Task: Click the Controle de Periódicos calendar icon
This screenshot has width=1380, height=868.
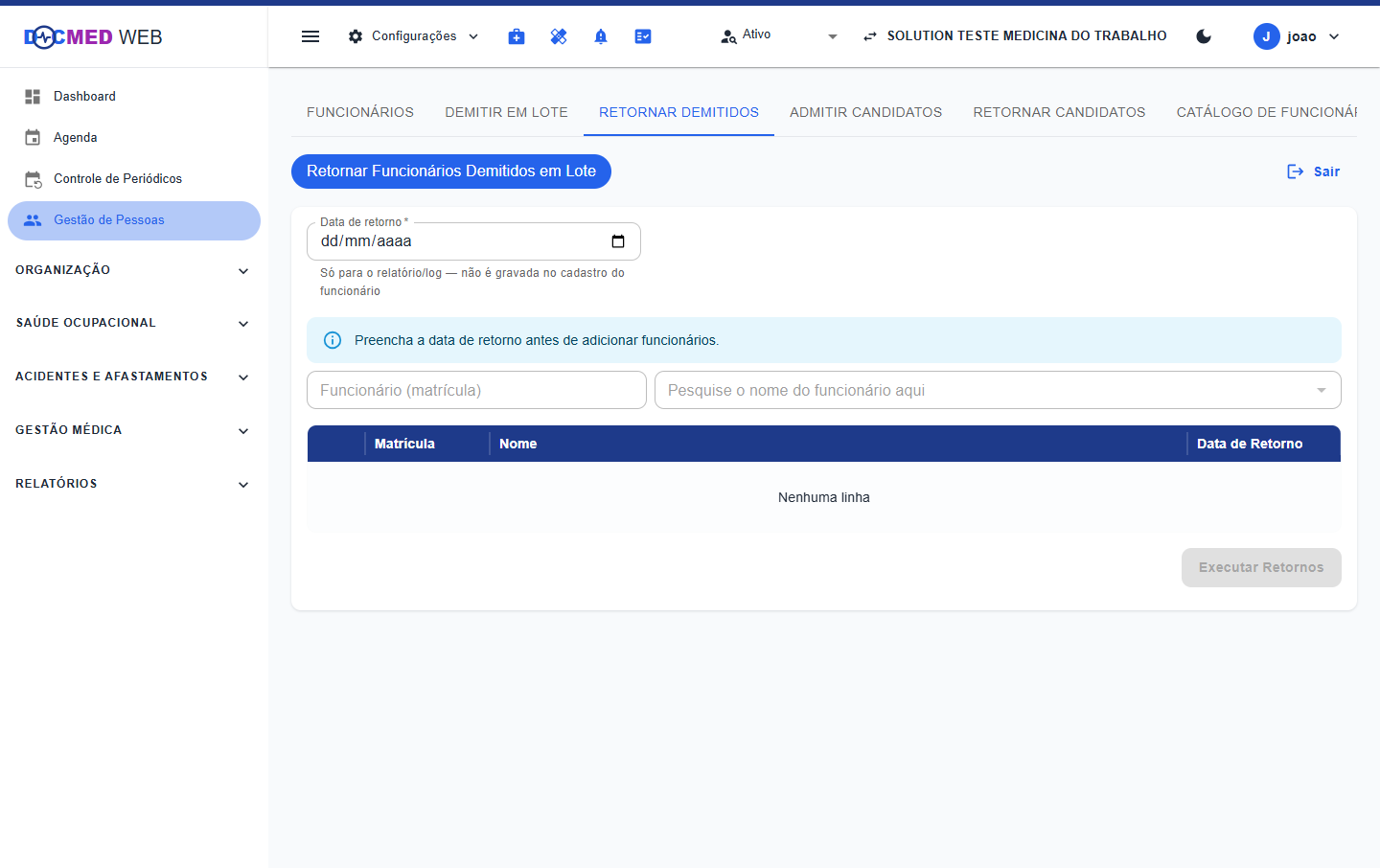Action: point(33,179)
